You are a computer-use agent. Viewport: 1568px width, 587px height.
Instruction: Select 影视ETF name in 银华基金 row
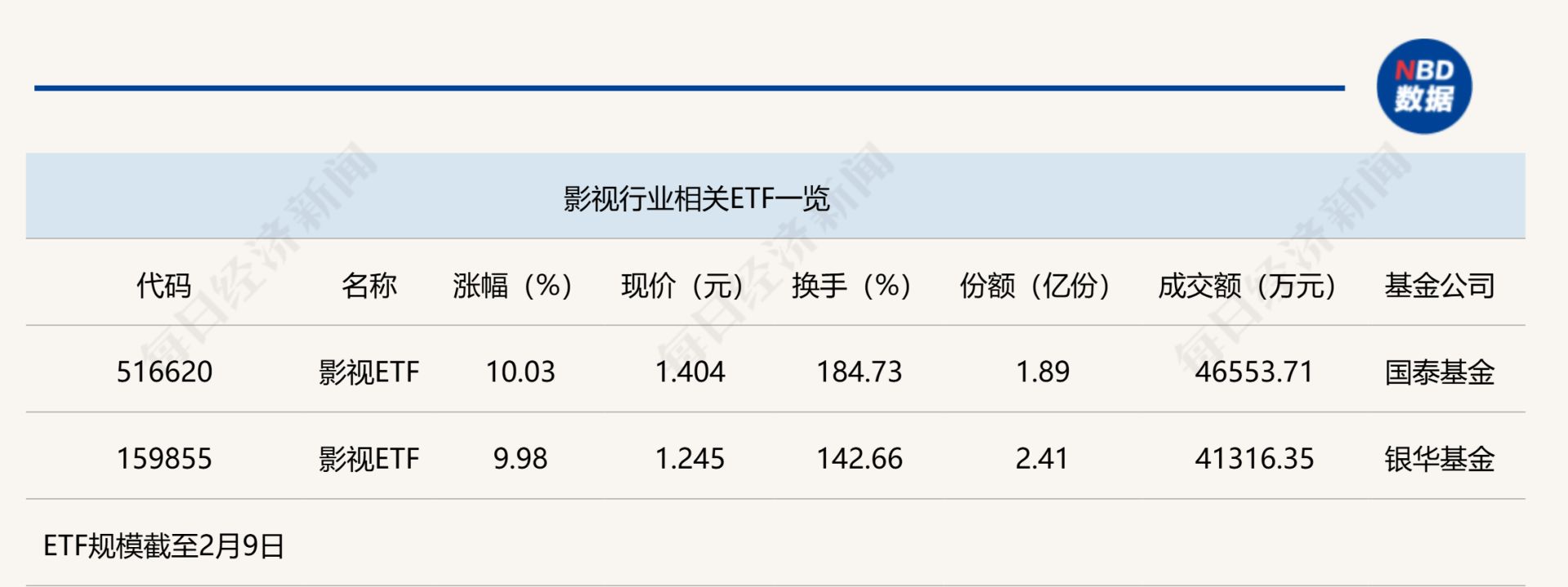coord(369,459)
